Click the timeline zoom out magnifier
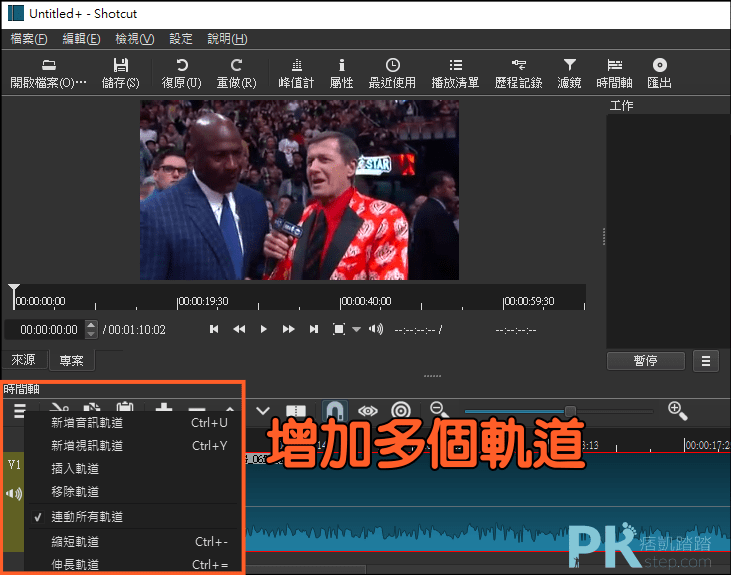This screenshot has width=731, height=575. 439,410
